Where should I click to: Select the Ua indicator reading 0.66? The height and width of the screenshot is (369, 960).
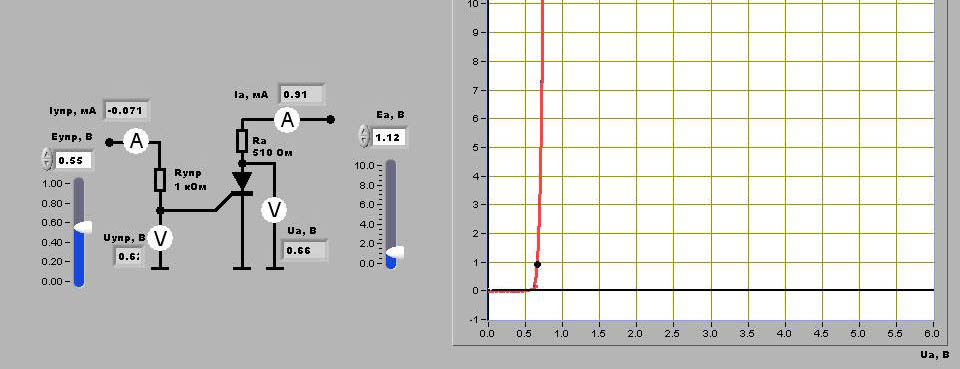tap(304, 250)
